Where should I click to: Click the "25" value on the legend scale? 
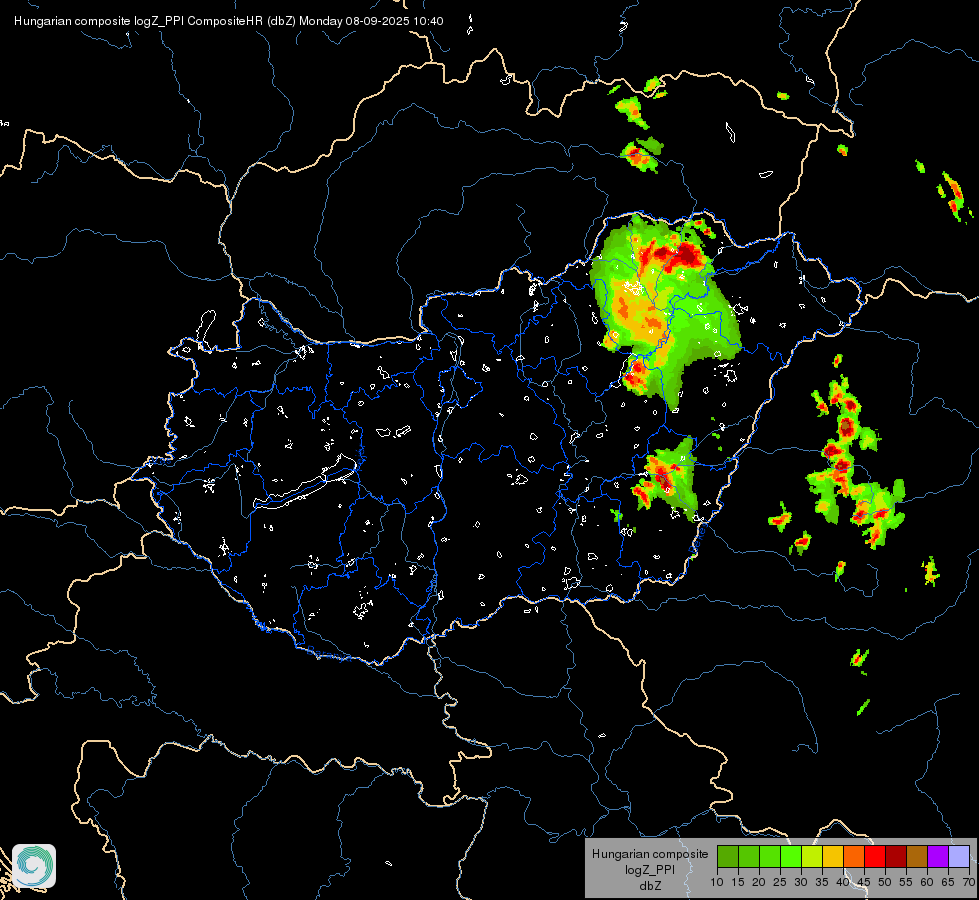coord(780,883)
